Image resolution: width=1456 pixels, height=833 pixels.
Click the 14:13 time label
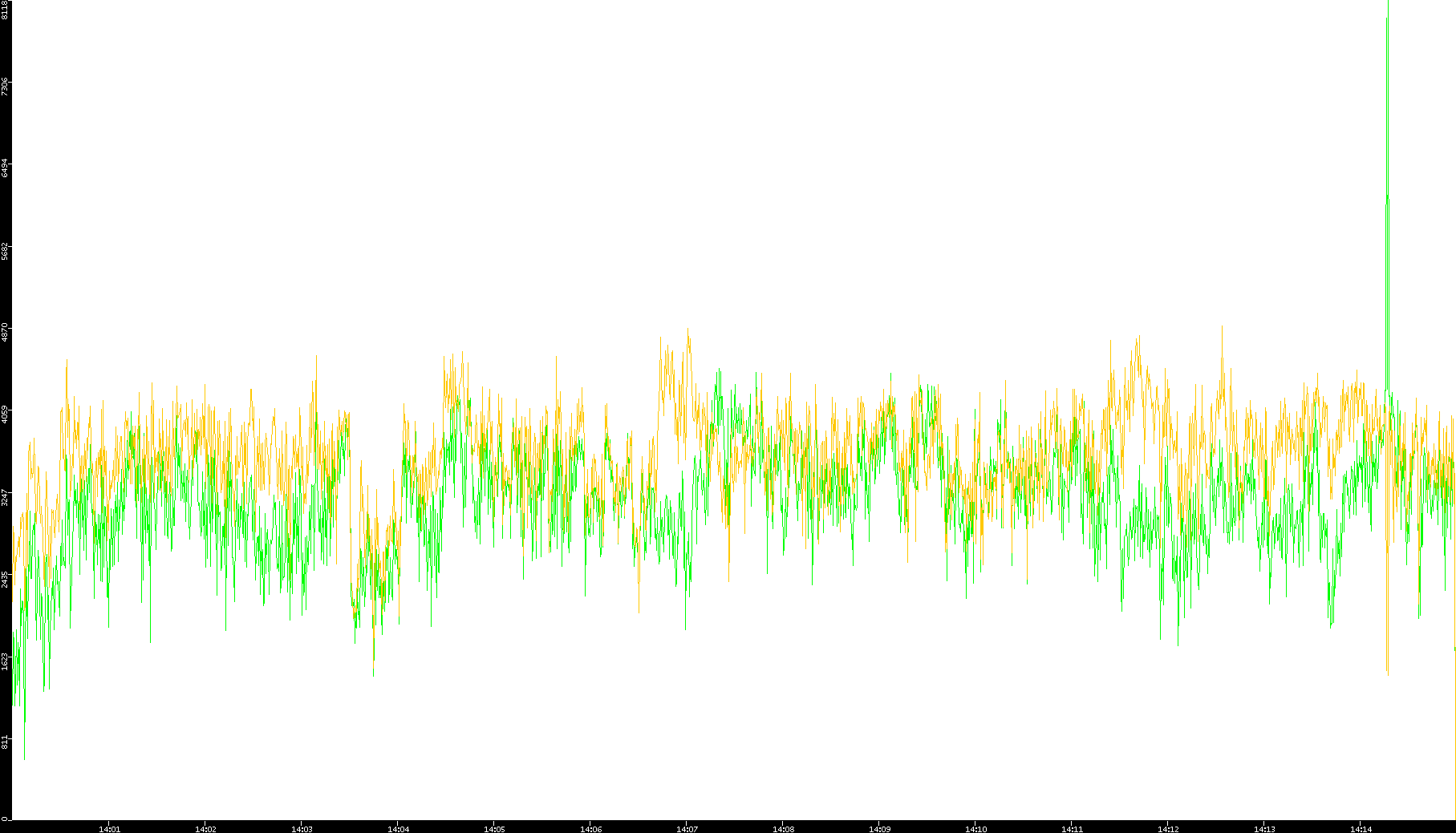pos(1264,828)
